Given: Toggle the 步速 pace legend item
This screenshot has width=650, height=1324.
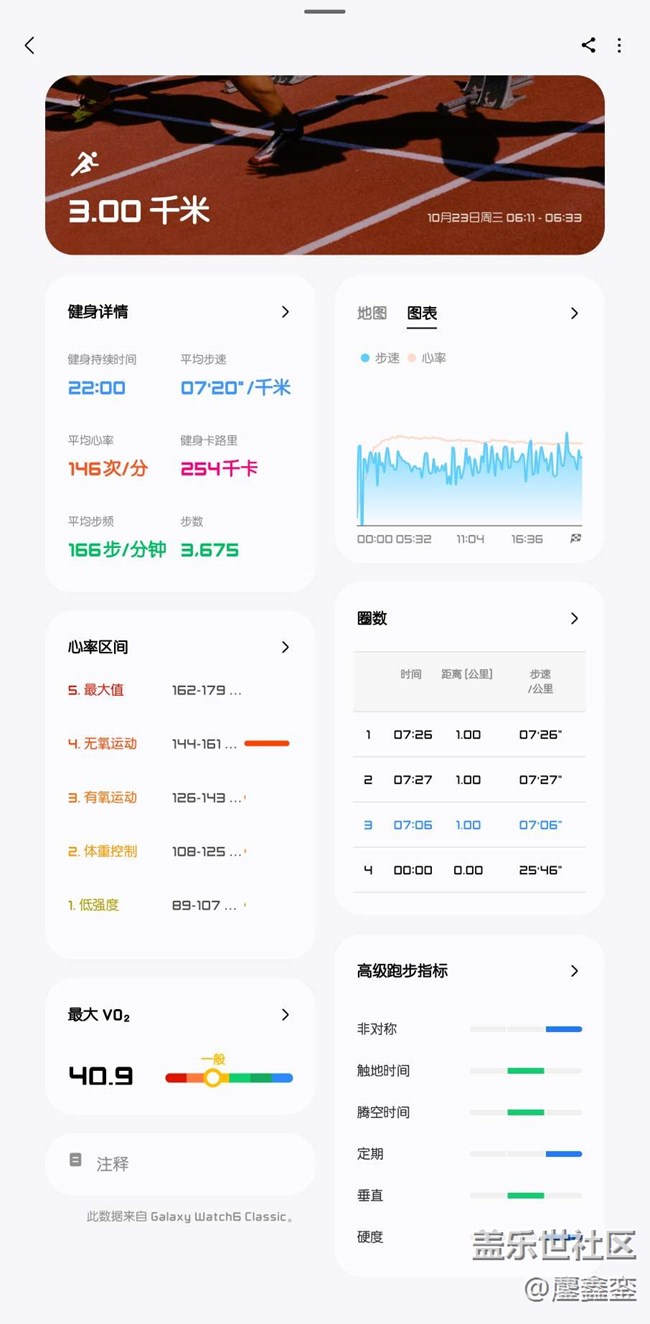Looking at the screenshot, I should pyautogui.click(x=381, y=358).
